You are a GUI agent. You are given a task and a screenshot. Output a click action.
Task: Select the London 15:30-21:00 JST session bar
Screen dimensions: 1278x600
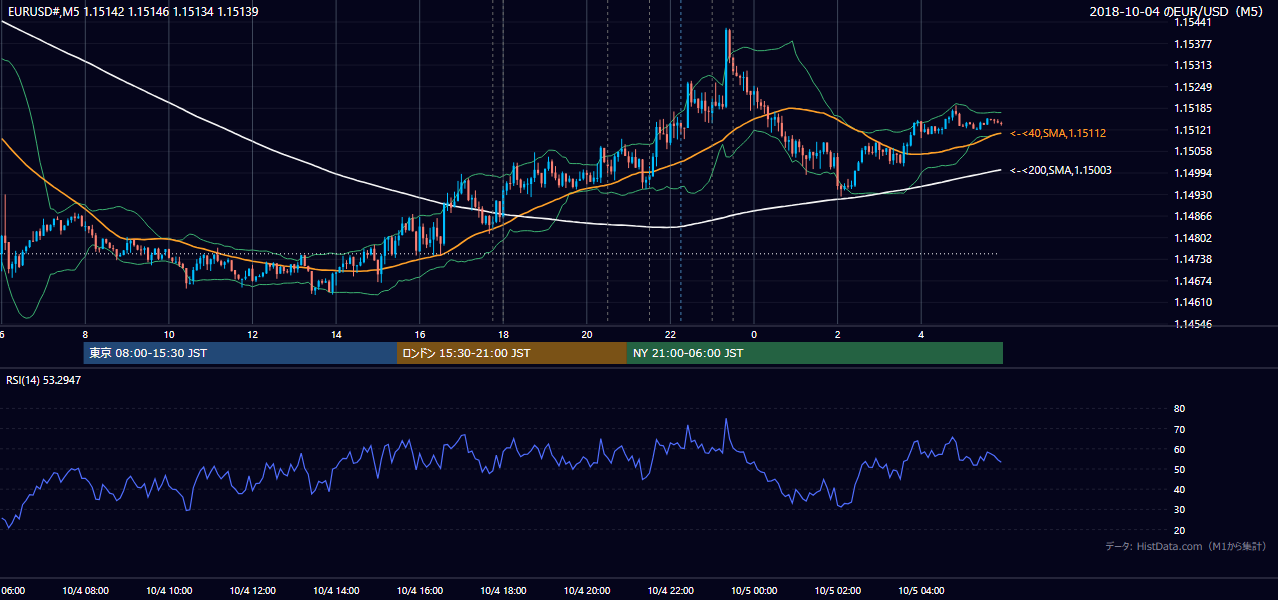point(512,353)
